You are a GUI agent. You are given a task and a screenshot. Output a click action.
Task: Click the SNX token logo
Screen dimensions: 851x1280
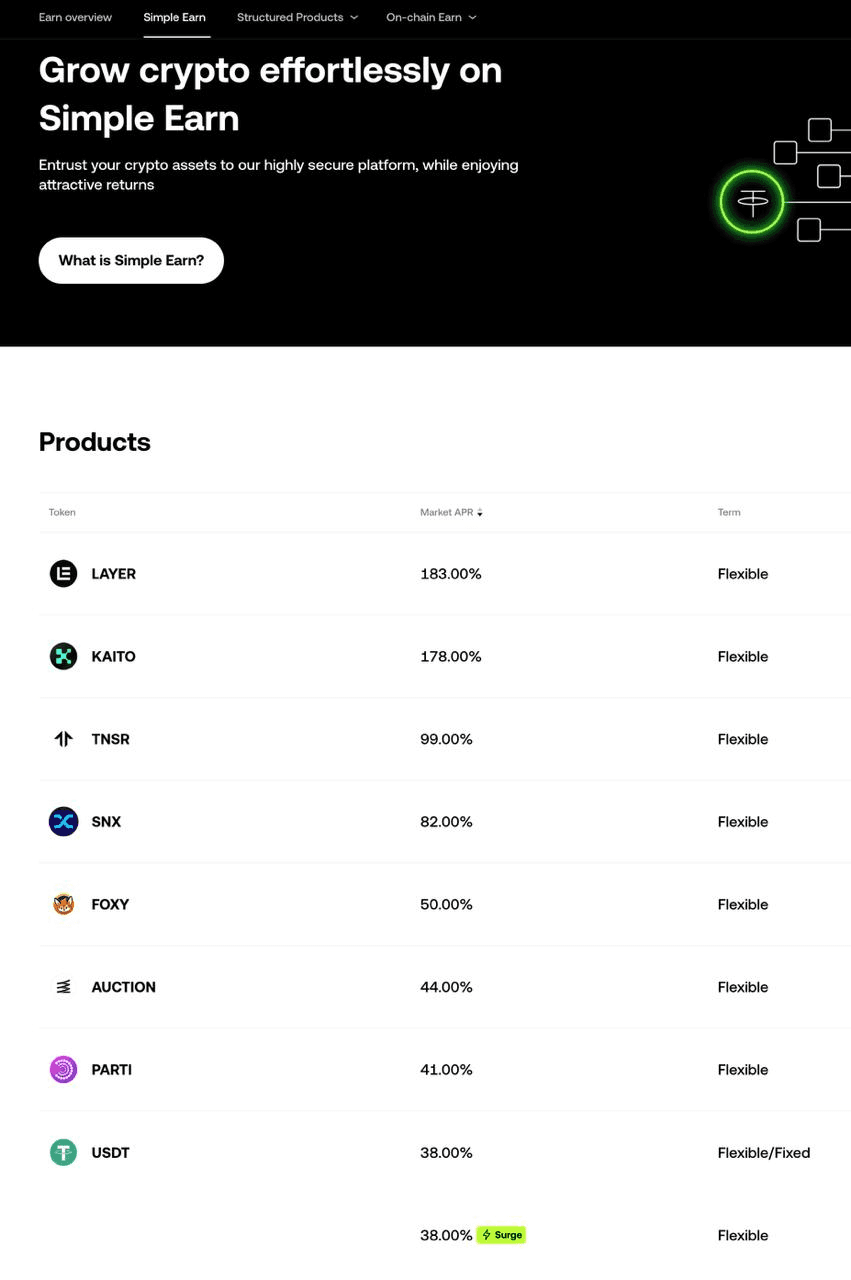point(63,821)
